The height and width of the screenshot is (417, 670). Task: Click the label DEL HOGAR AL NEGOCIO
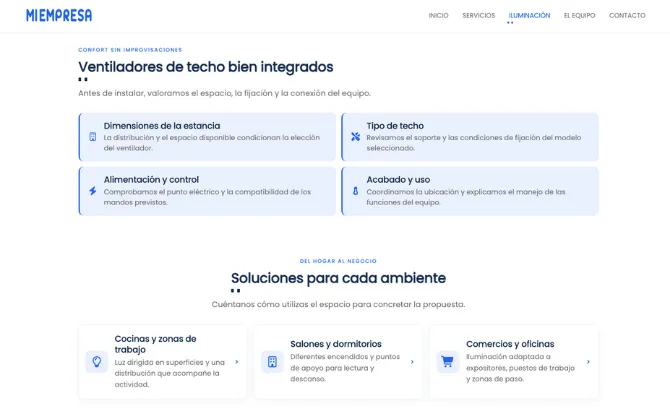pos(338,261)
